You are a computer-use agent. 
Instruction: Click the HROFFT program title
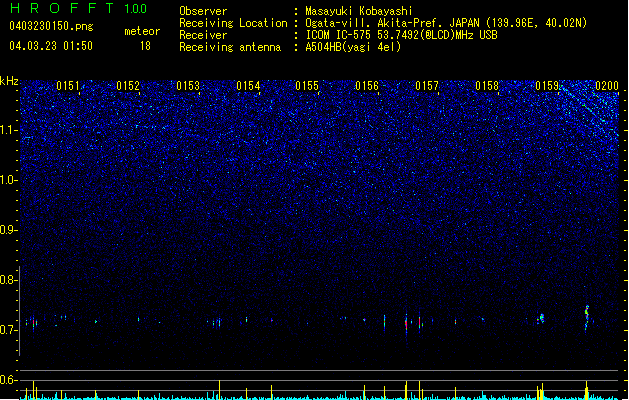coord(62,8)
